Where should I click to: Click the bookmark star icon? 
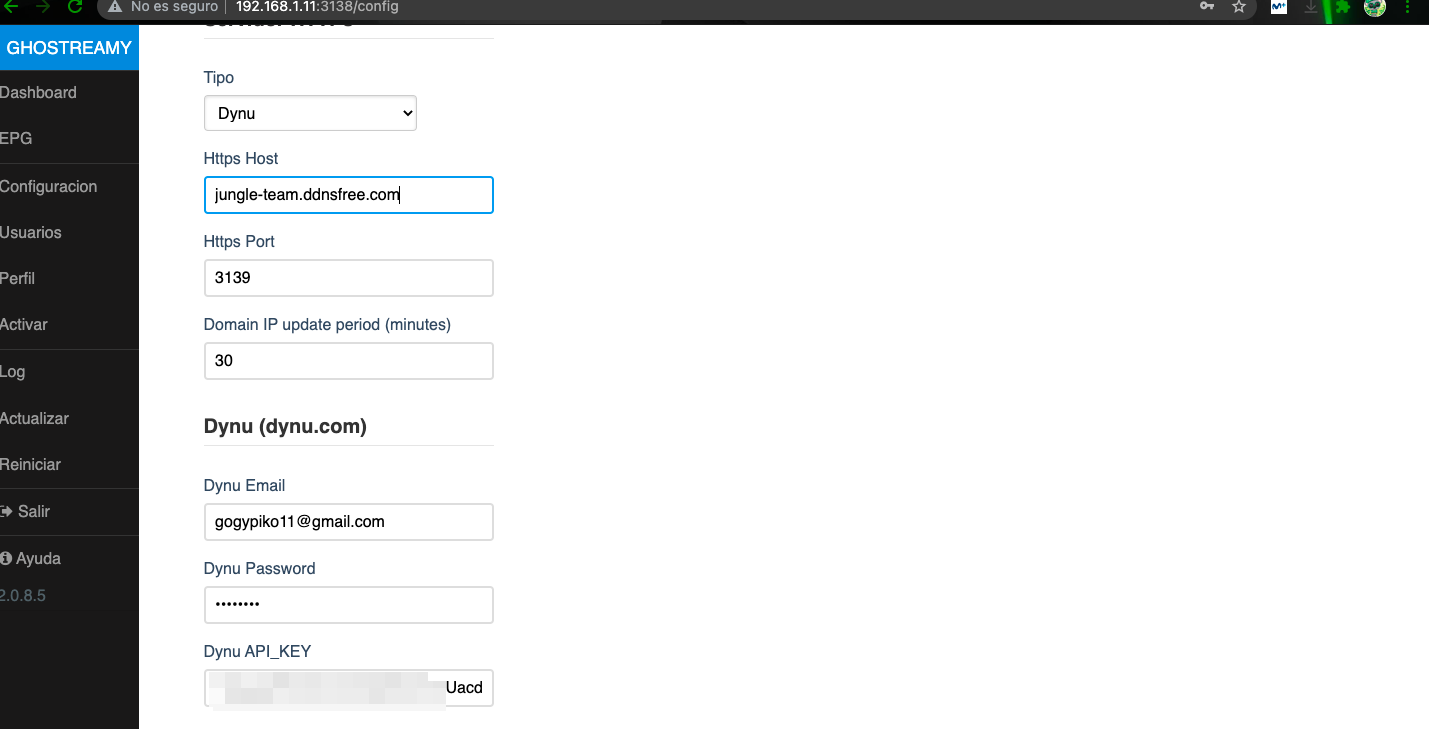pyautogui.click(x=1239, y=7)
